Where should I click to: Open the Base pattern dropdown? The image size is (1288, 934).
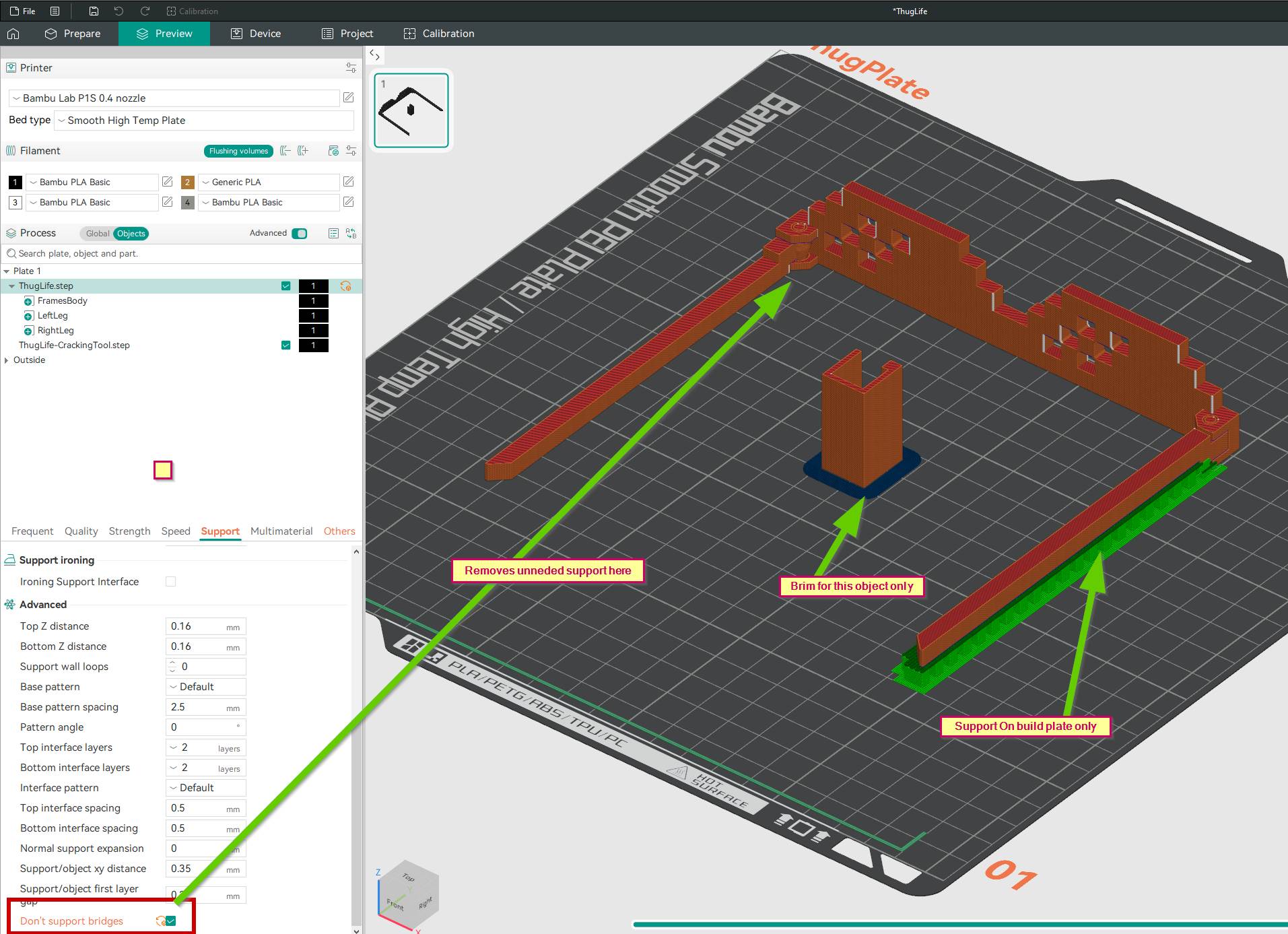coord(205,687)
